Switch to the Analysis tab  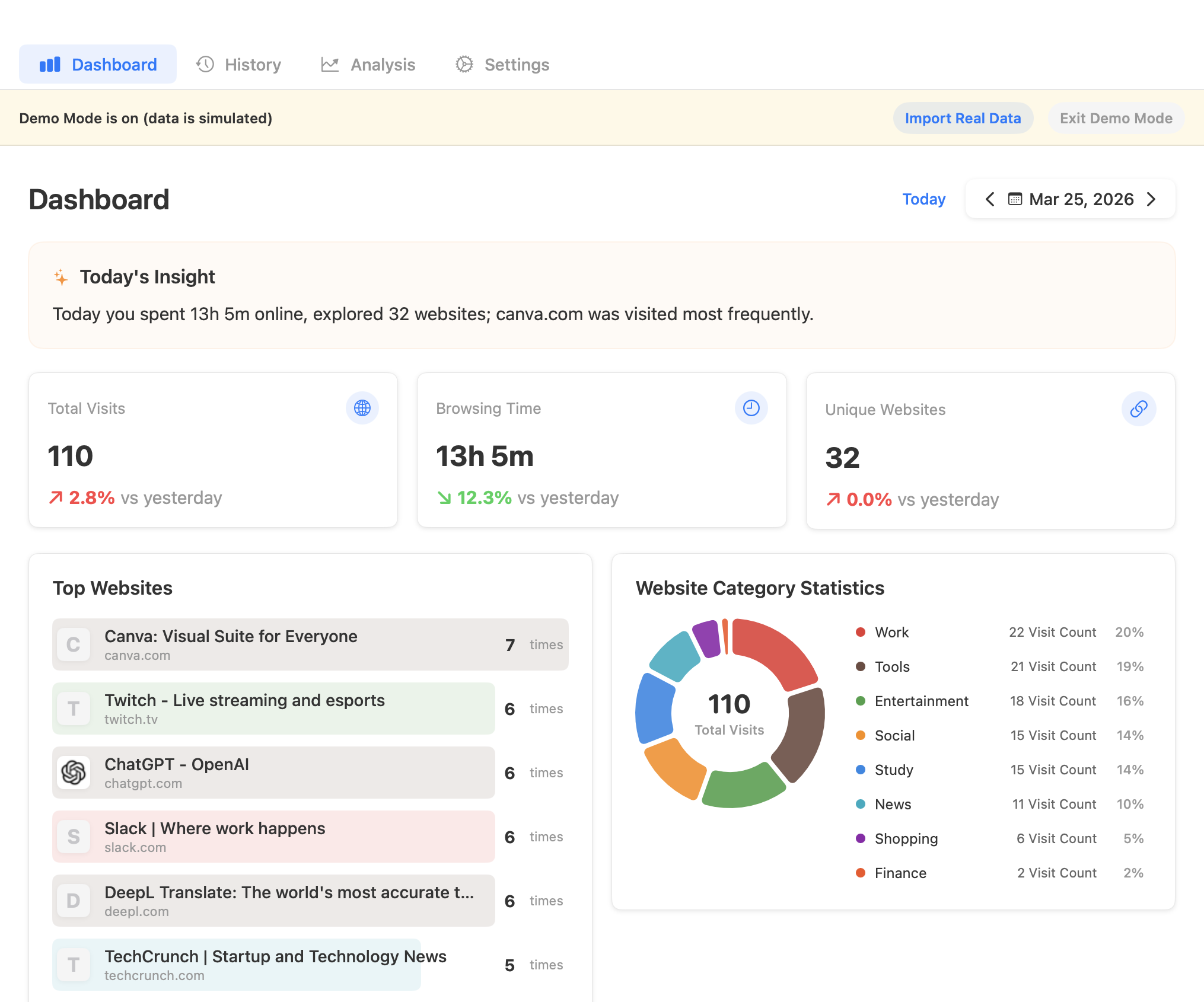(x=368, y=64)
